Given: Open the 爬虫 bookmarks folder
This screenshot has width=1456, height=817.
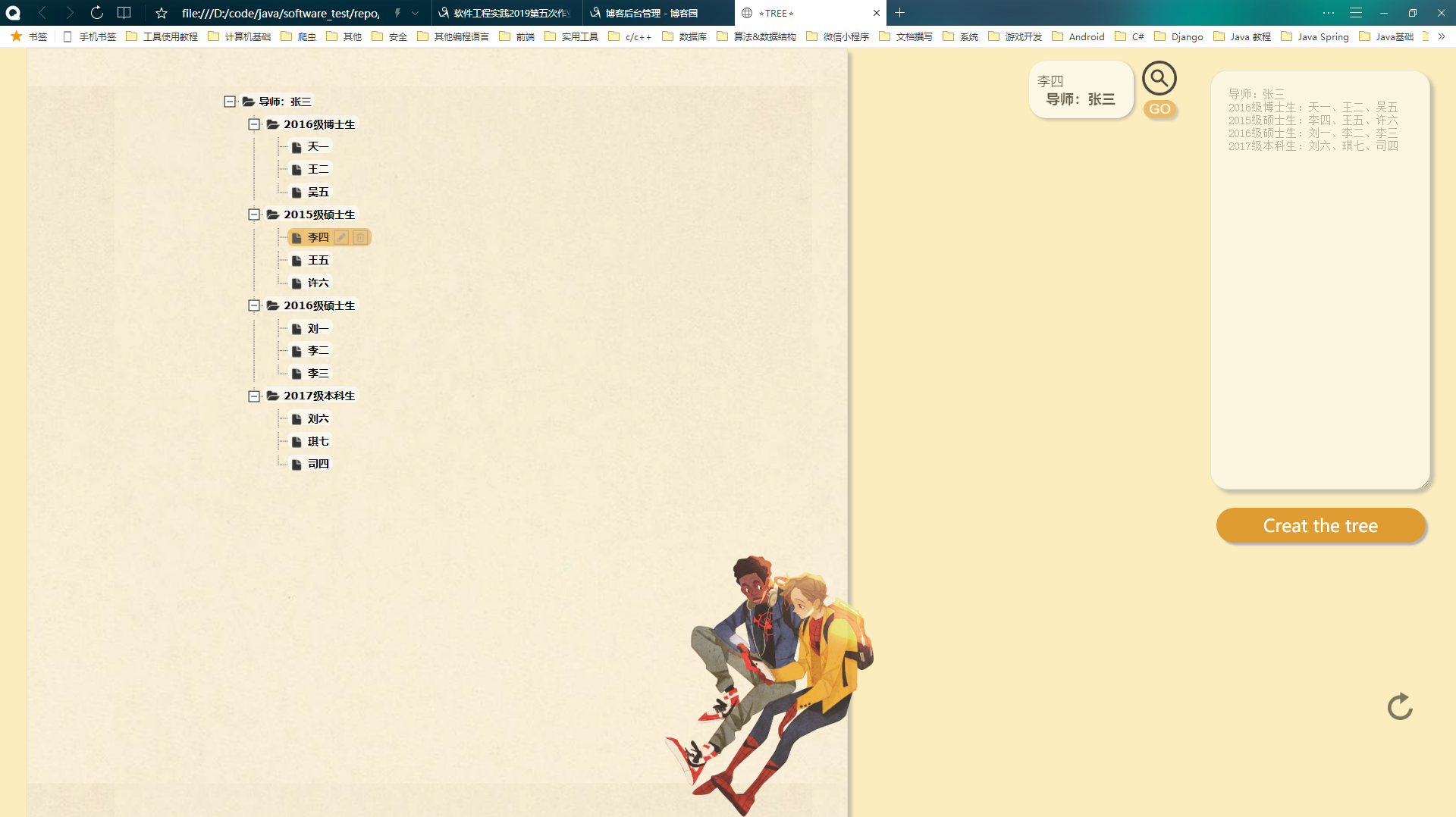Looking at the screenshot, I should click(x=299, y=36).
